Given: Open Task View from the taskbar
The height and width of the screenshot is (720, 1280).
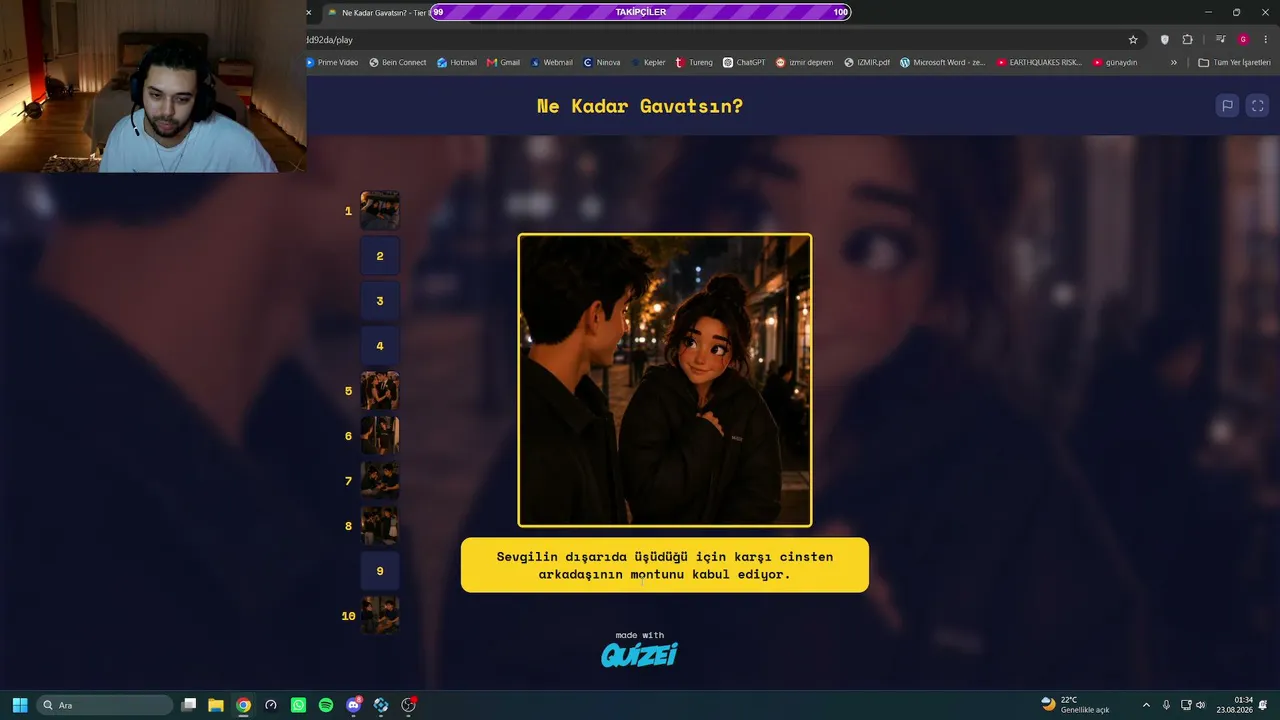Looking at the screenshot, I should tap(188, 705).
